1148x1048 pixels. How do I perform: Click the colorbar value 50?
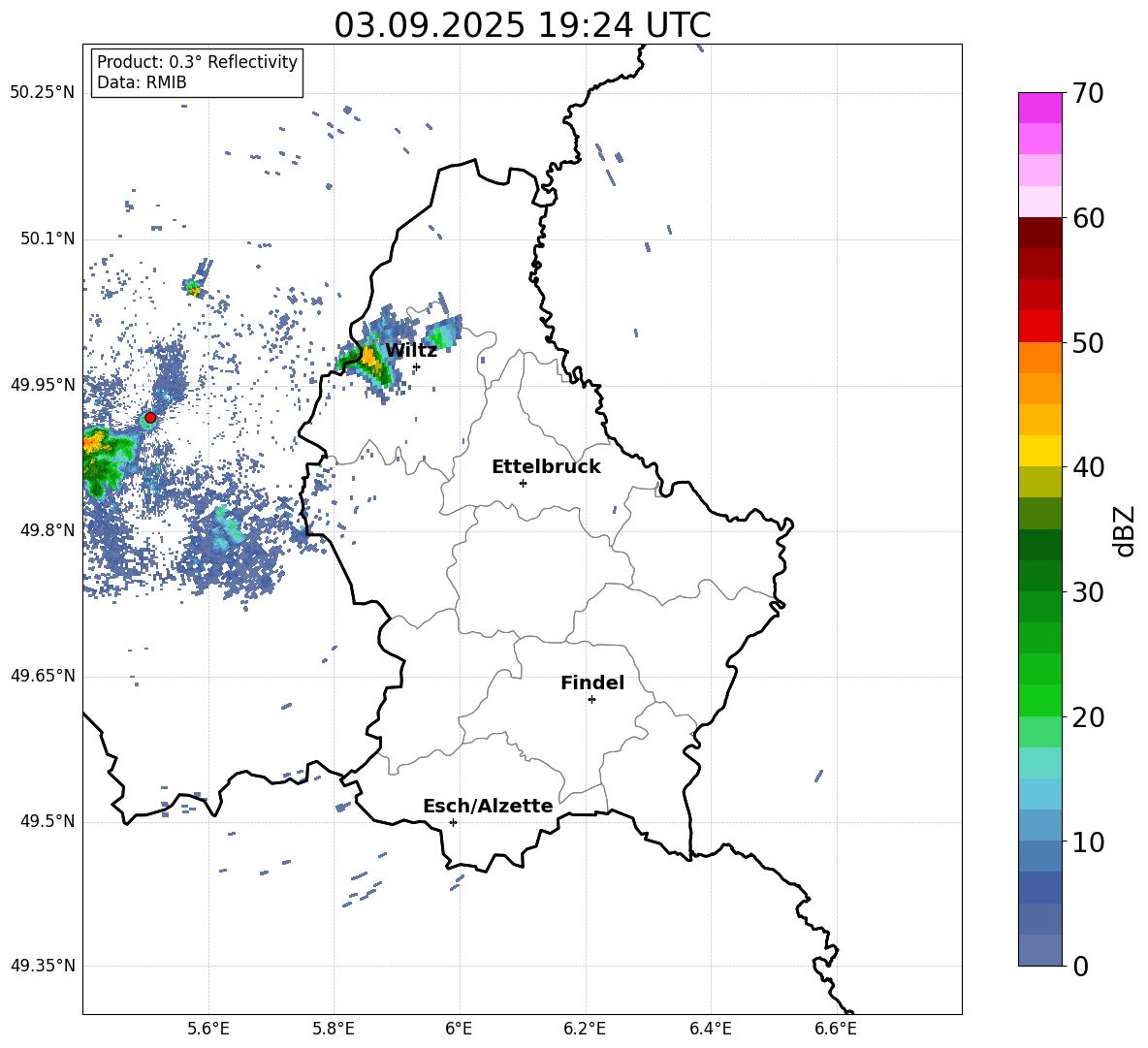click(1087, 342)
